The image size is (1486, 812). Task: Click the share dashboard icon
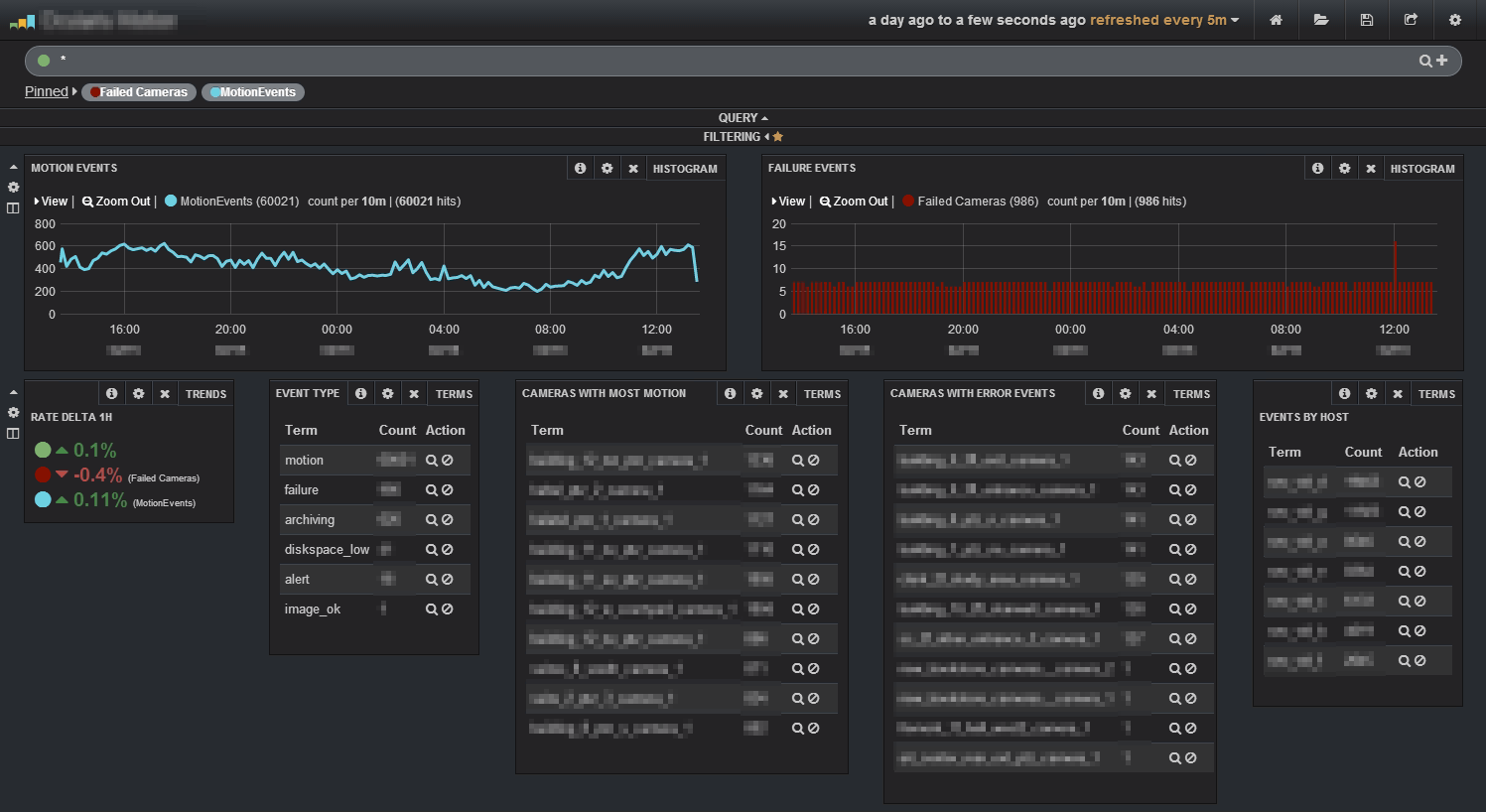pos(1411,20)
